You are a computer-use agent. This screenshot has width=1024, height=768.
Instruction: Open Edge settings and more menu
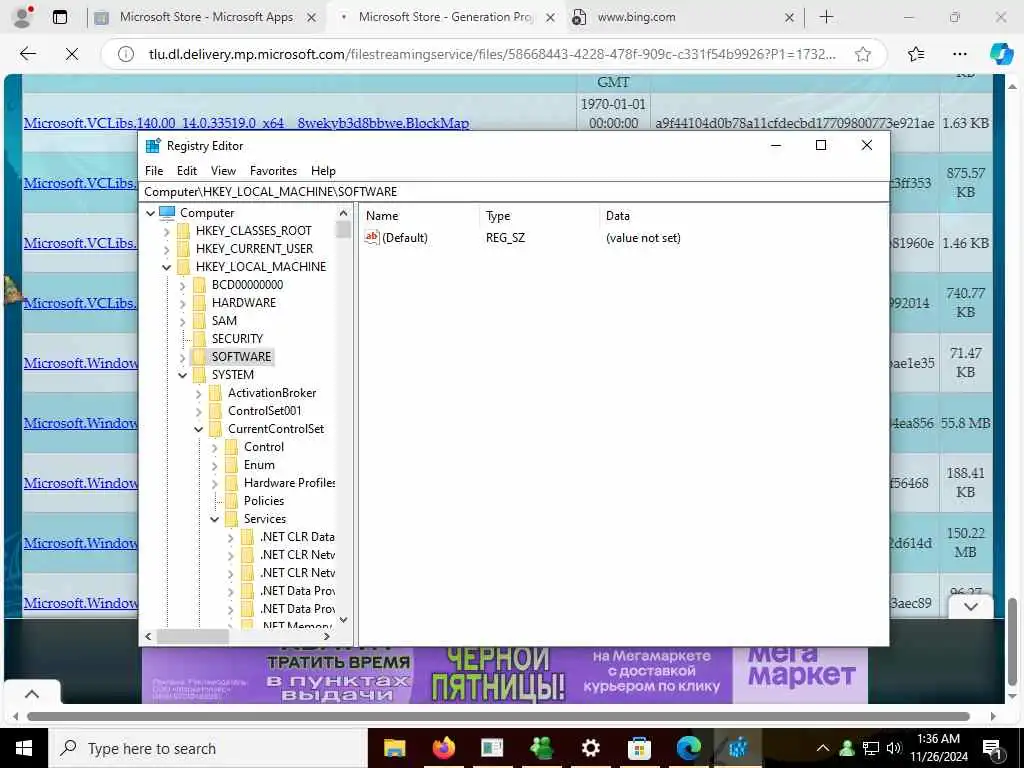959,54
